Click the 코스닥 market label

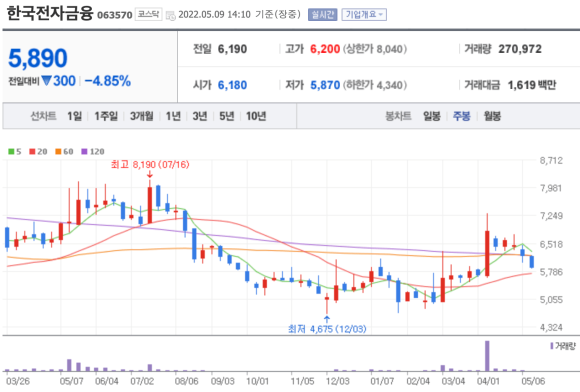tap(148, 14)
